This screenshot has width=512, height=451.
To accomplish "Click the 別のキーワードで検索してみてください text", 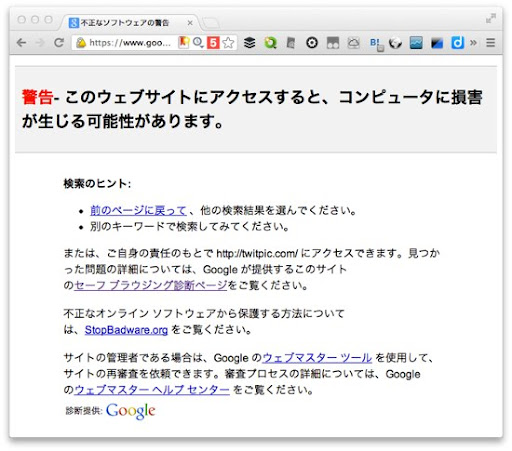I will pyautogui.click(x=189, y=227).
